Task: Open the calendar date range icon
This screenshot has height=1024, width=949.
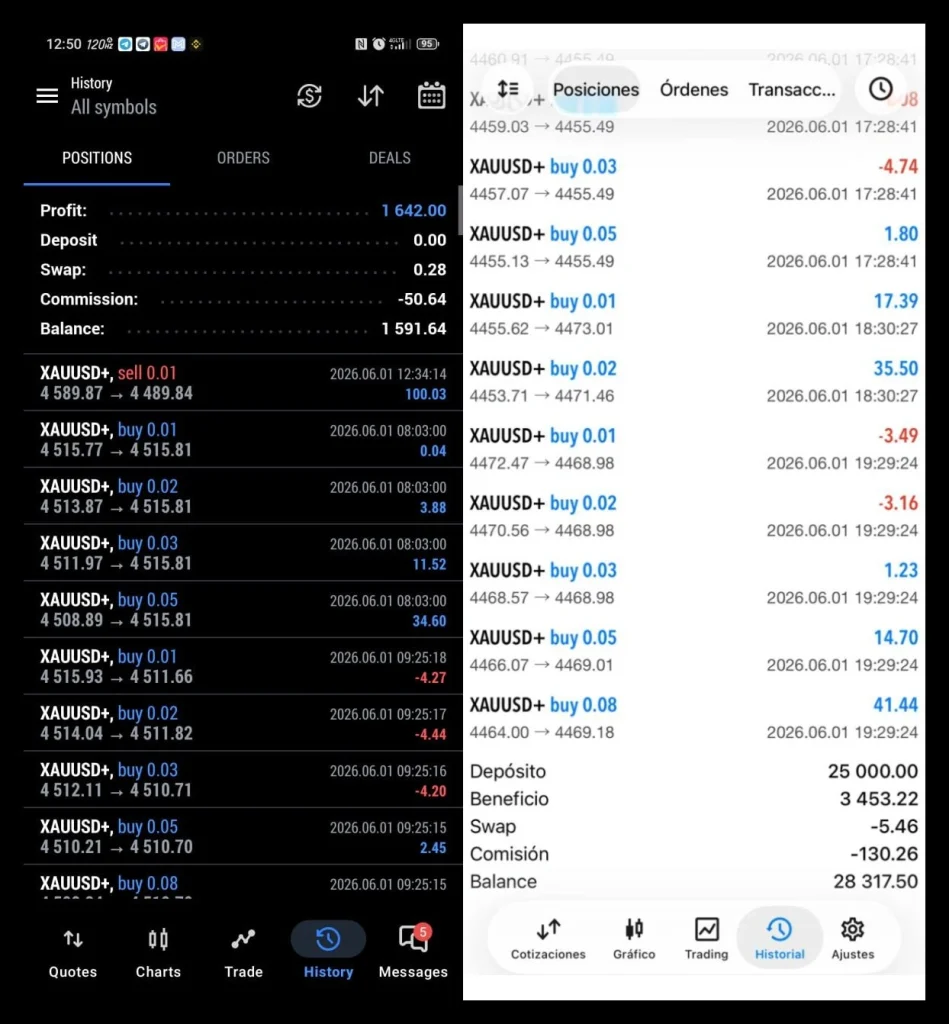Action: point(432,96)
